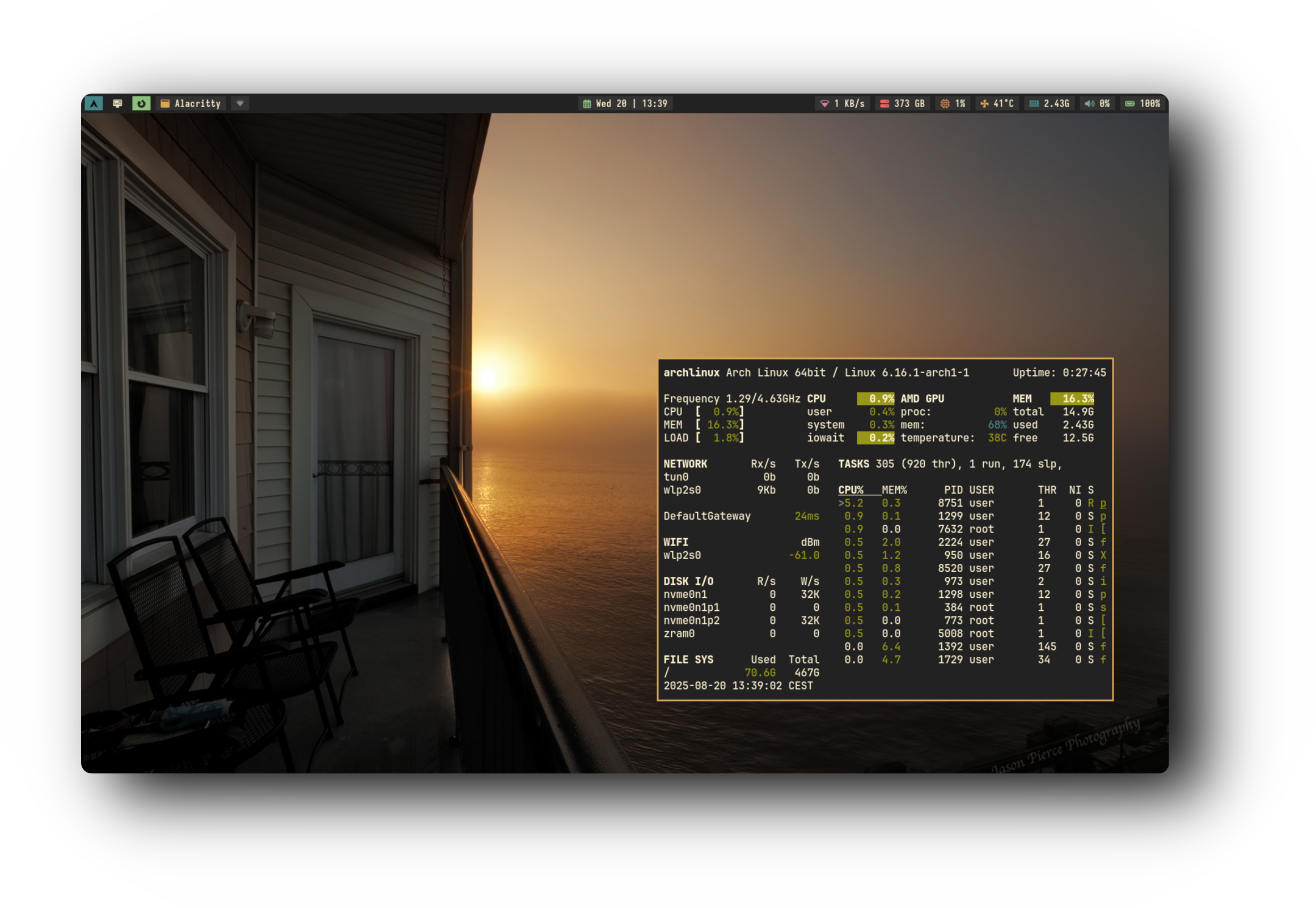Click the WiFi network speed indicator
1316x908 pixels.
(842, 104)
